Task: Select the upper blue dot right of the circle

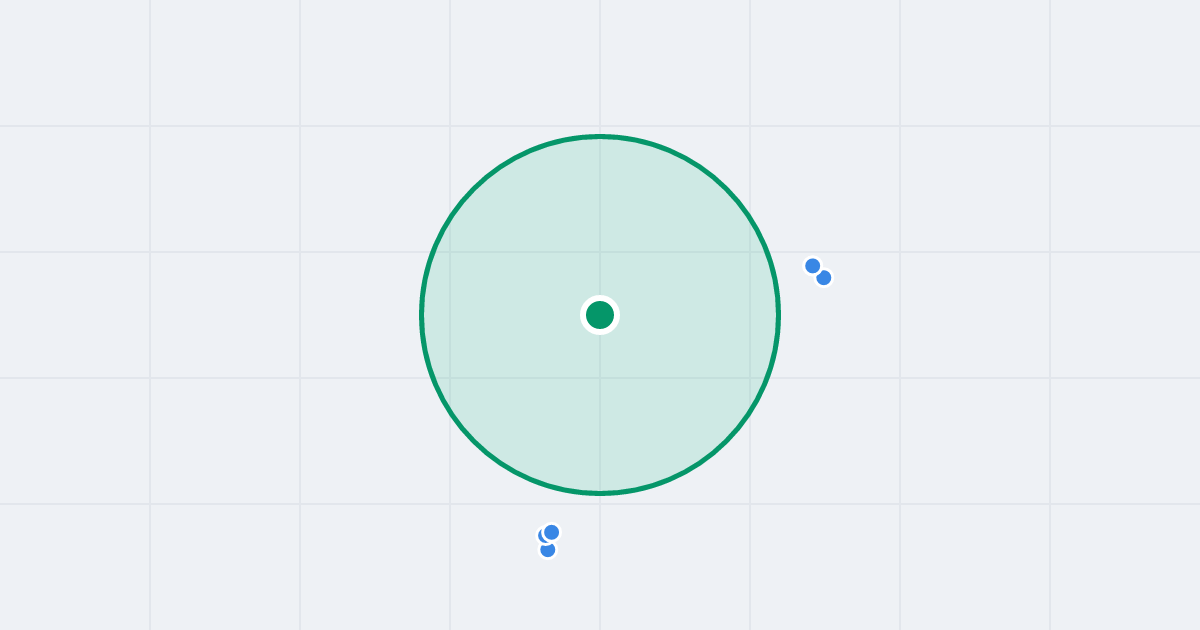Action: point(813,266)
